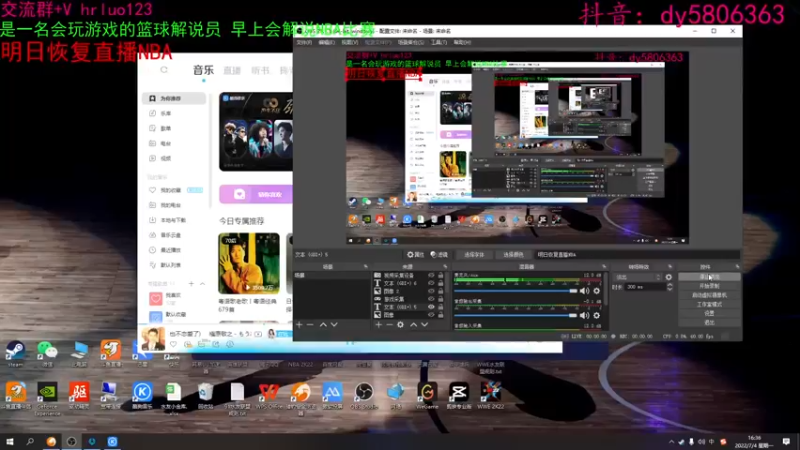The image size is (800, 450).
Task: Open the scene transition type dropdown
Action: 638,277
